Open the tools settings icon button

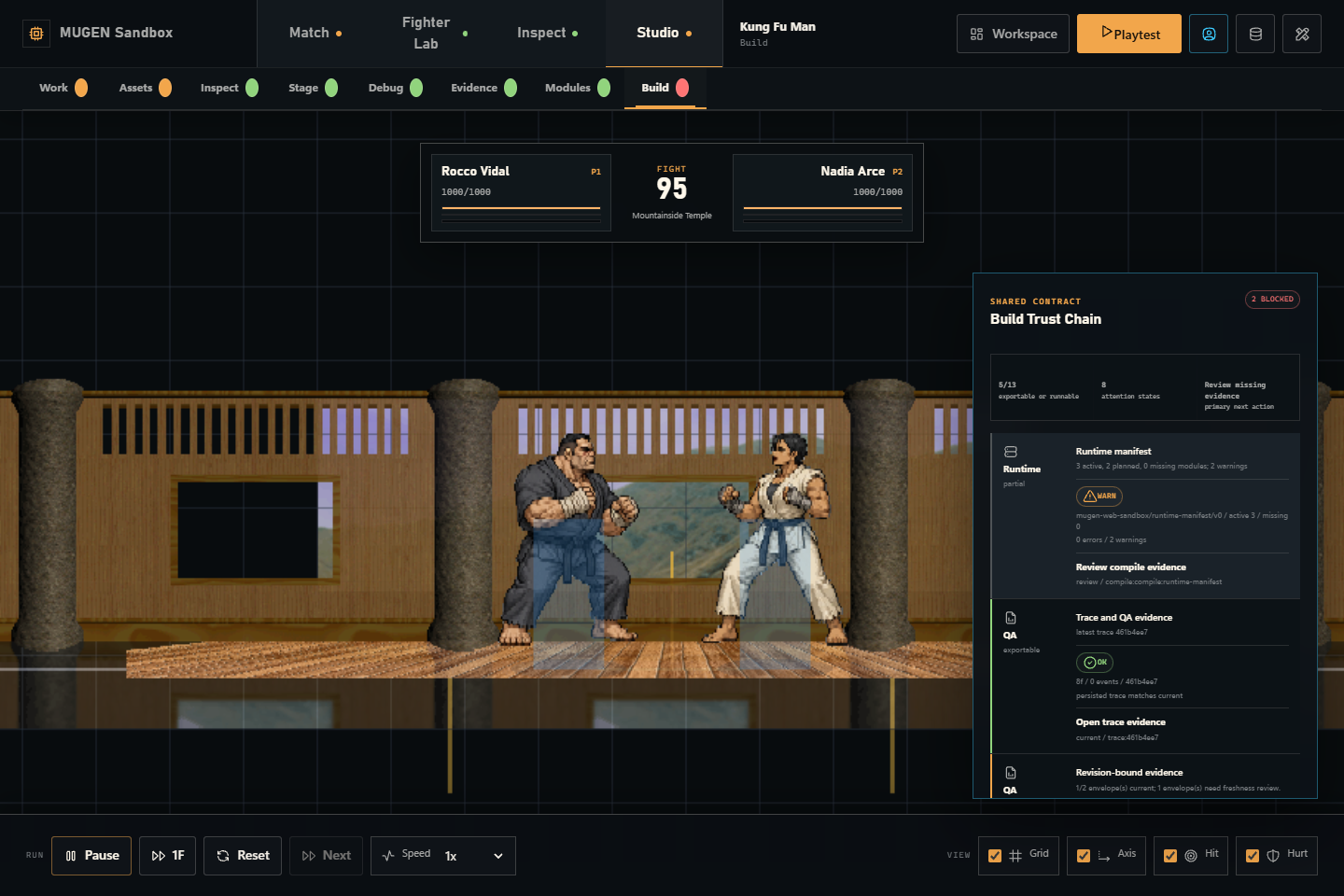click(1302, 34)
